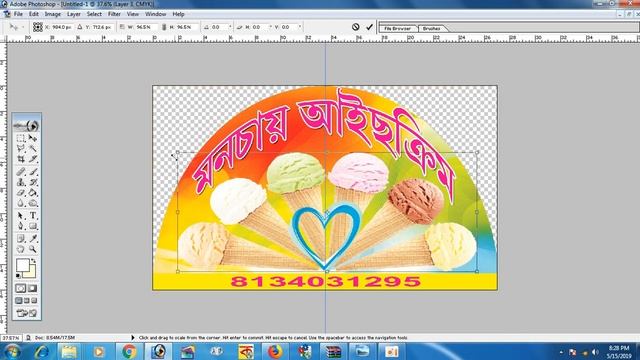
Task: Select the Rectangle shape tool
Action: click(x=33, y=226)
